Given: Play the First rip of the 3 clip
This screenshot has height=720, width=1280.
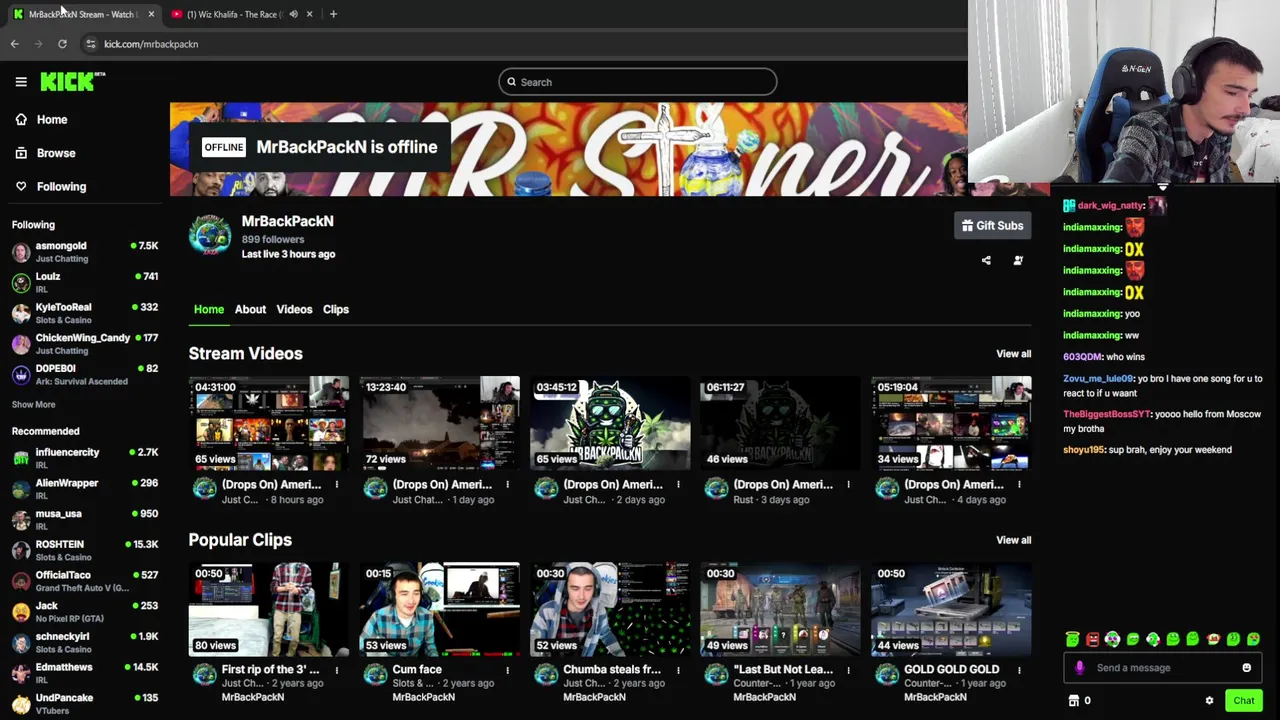Looking at the screenshot, I should tap(269, 609).
